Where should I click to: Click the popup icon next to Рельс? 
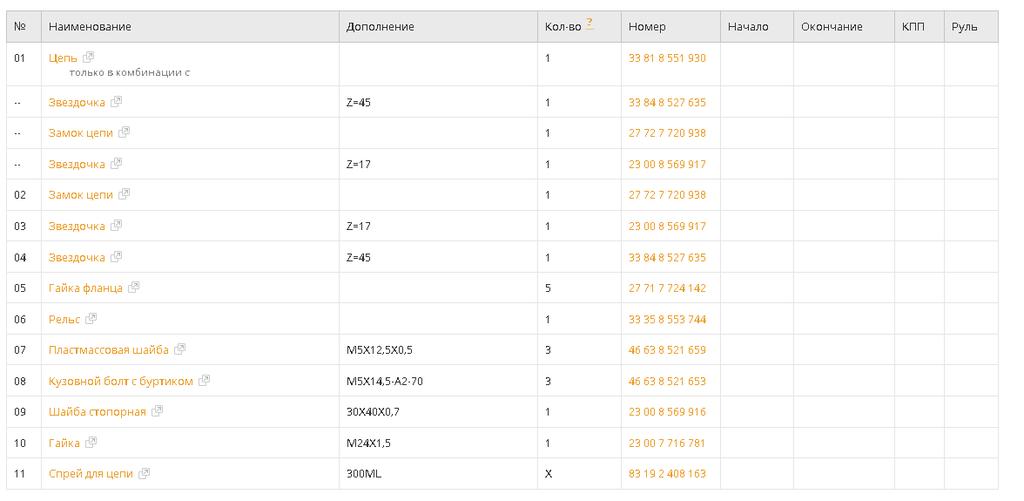(x=91, y=319)
